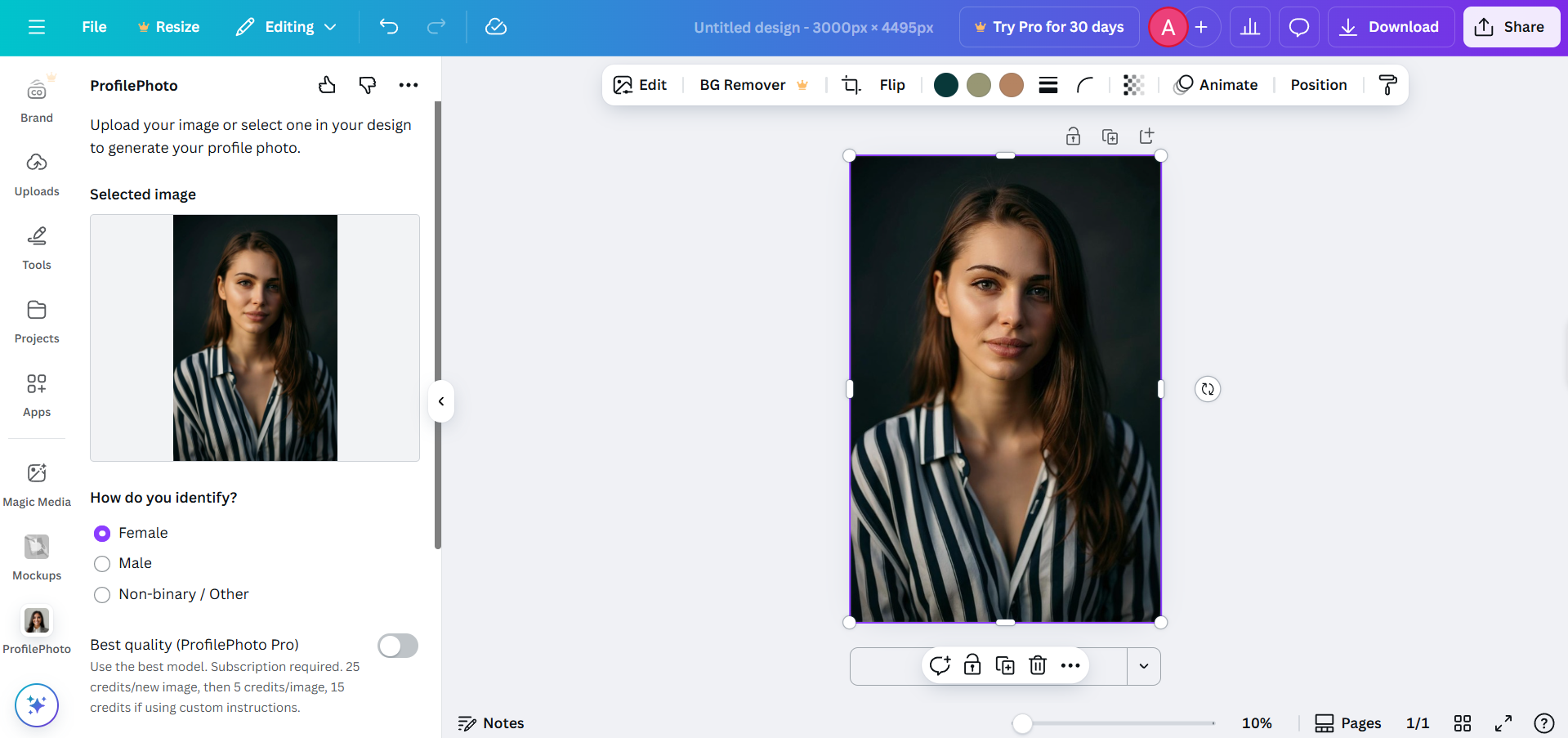The width and height of the screenshot is (1568, 738).
Task: Click the transparency checkerboard icon
Action: [1133, 84]
